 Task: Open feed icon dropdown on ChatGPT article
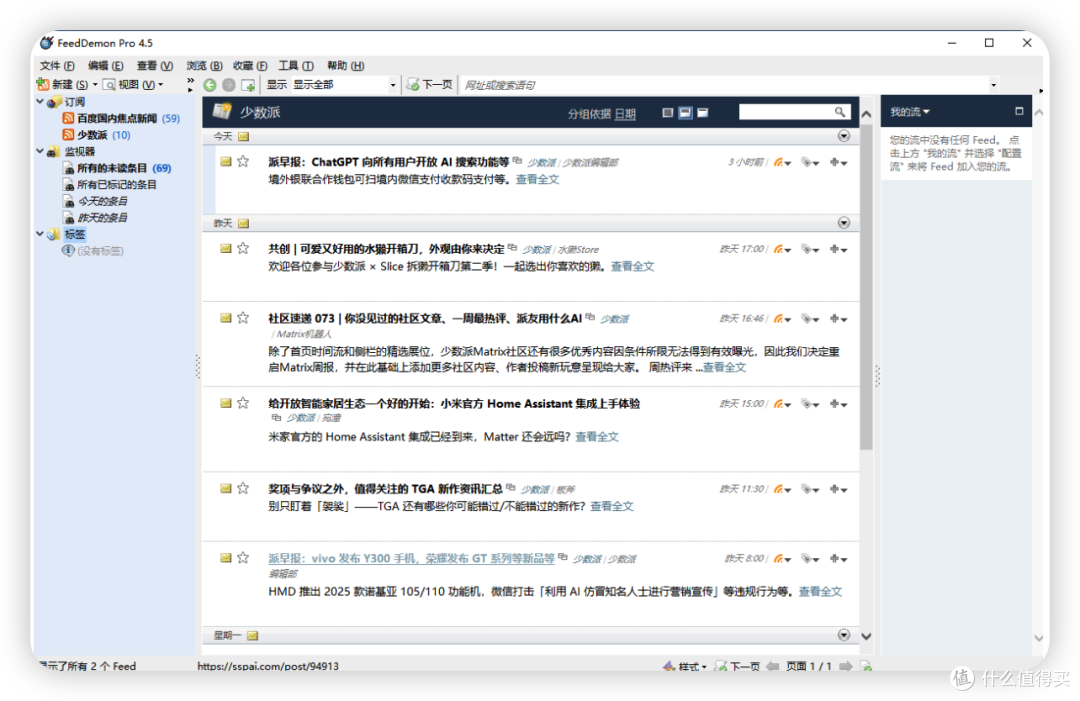[782, 163]
